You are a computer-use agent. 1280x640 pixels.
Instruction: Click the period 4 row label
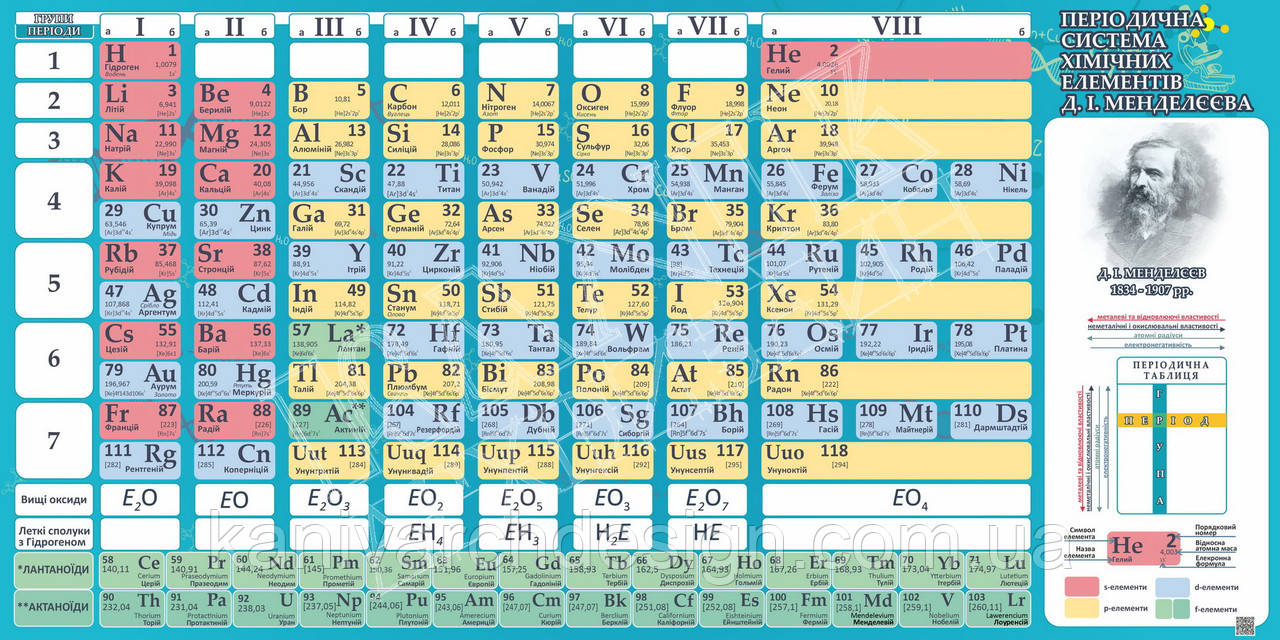54,201
